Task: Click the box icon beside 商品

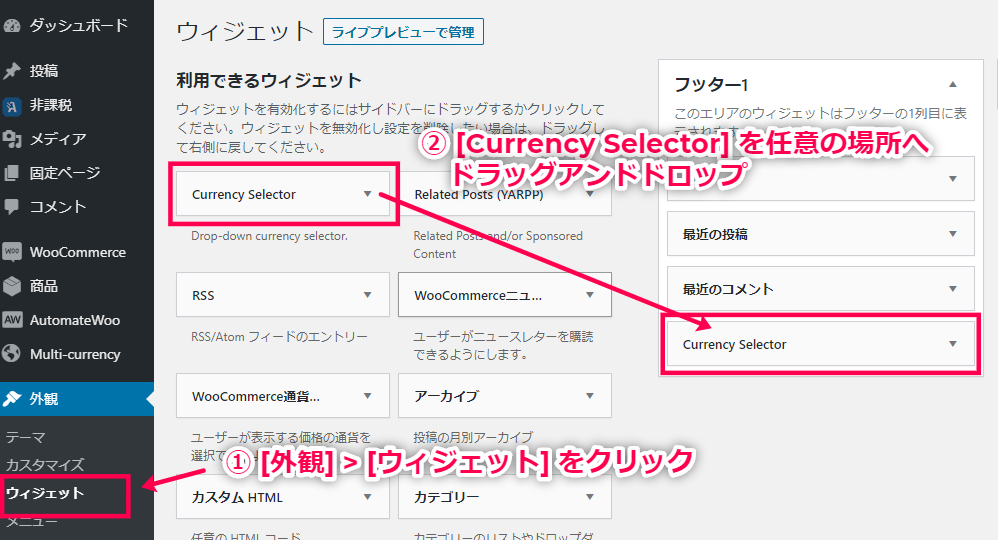Action: [x=12, y=286]
